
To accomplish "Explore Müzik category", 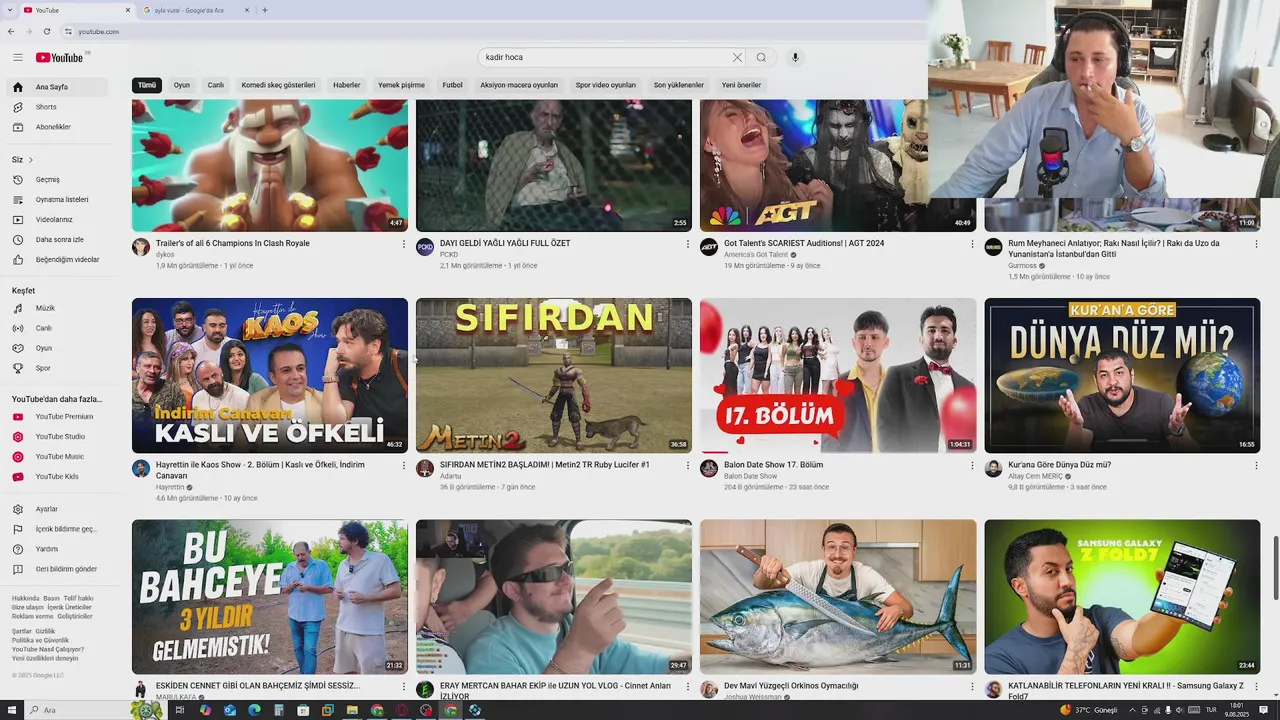I will click(x=57, y=308).
